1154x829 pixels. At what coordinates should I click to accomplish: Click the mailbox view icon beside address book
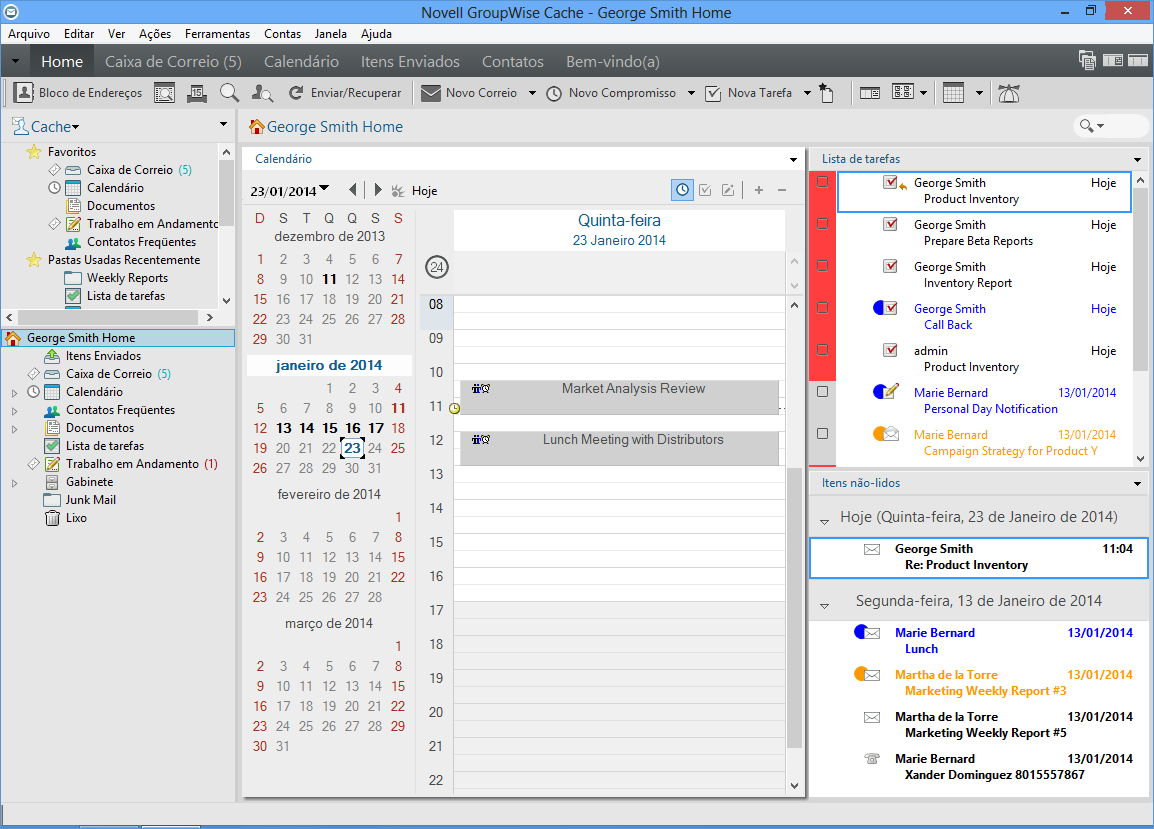[x=164, y=93]
